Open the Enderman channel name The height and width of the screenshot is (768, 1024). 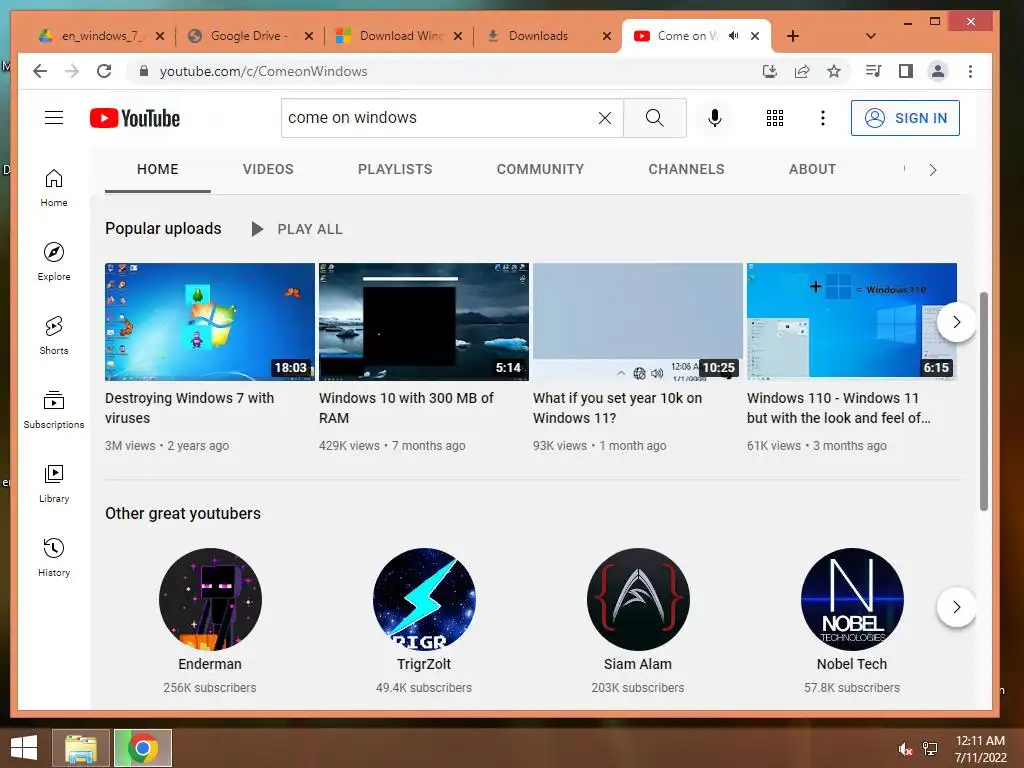(x=210, y=664)
